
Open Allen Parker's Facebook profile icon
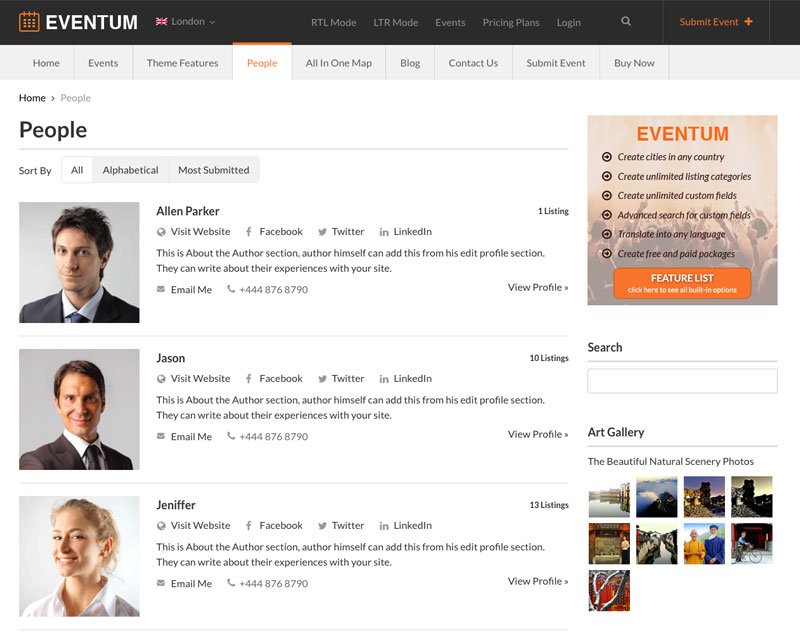[x=248, y=231]
